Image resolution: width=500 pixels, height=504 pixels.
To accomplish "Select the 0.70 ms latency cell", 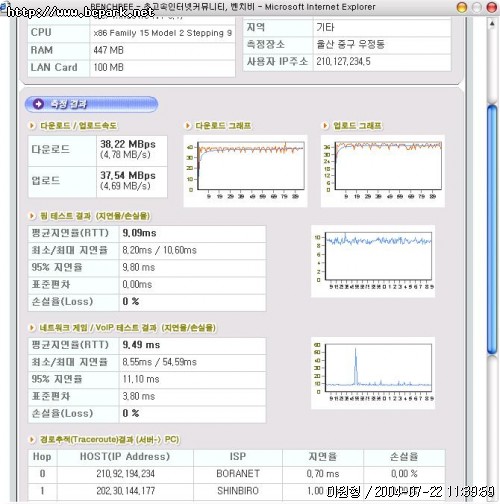I will (323, 474).
